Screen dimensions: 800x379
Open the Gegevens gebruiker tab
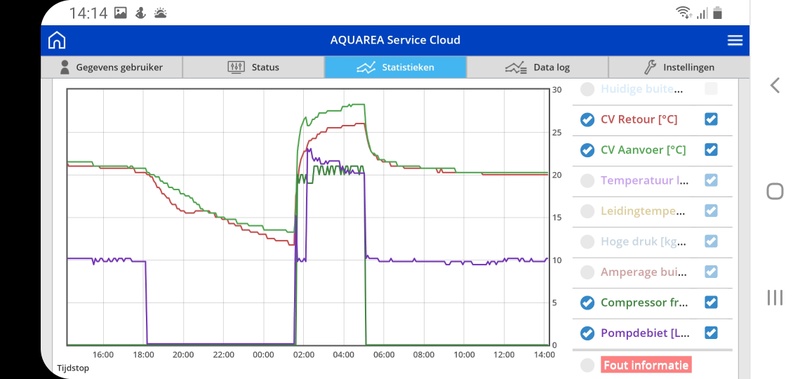pos(111,67)
